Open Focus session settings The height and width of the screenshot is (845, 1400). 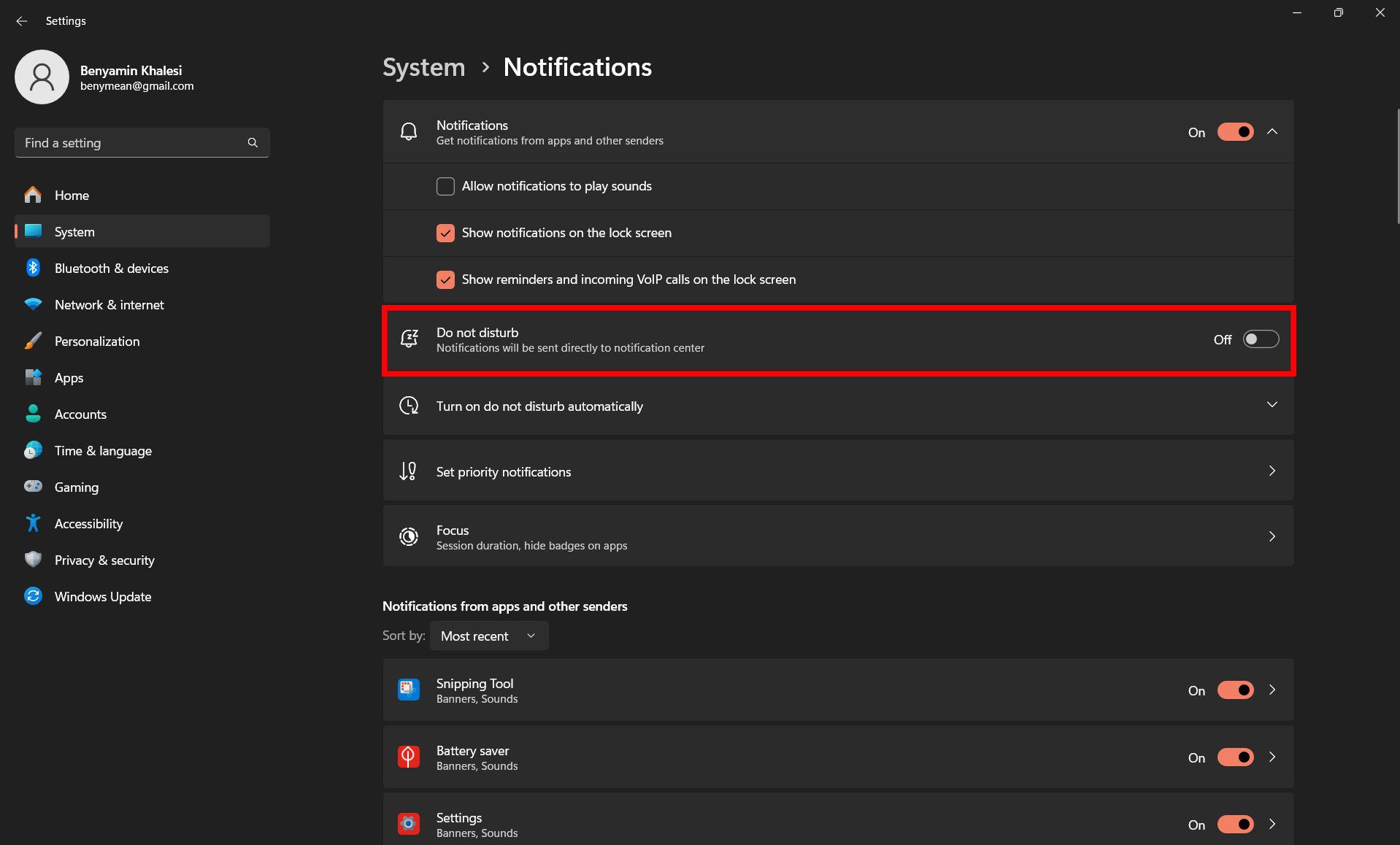click(x=838, y=536)
